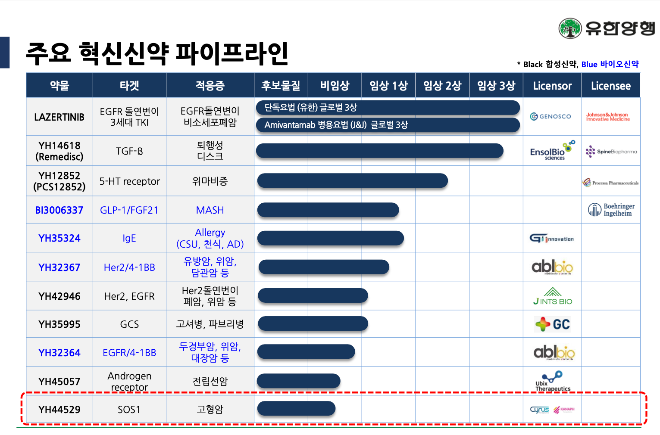Click the 후보물질 column header

281,85
